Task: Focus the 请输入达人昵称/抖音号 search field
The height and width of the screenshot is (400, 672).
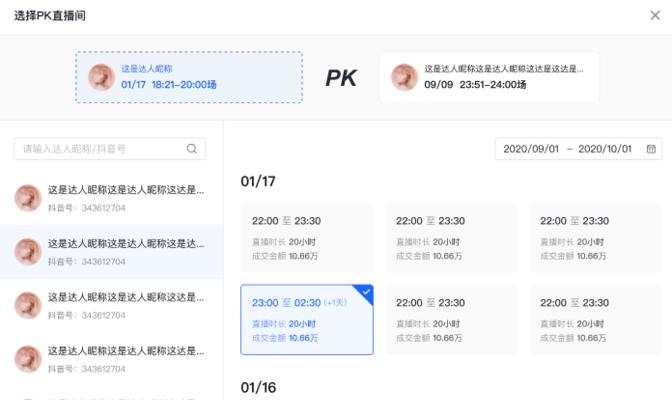Action: point(110,149)
